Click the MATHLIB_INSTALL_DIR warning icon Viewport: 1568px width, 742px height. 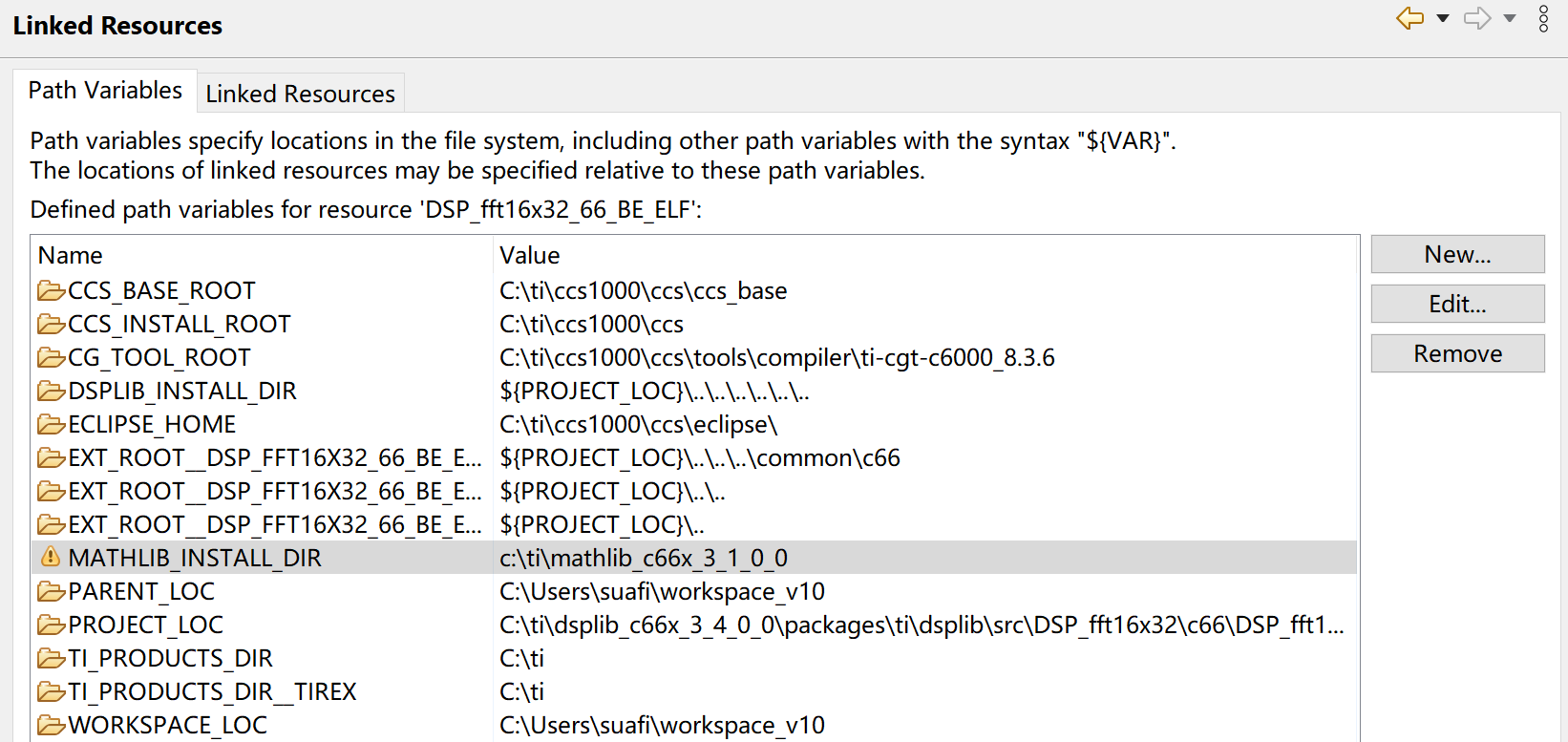pyautogui.click(x=52, y=557)
